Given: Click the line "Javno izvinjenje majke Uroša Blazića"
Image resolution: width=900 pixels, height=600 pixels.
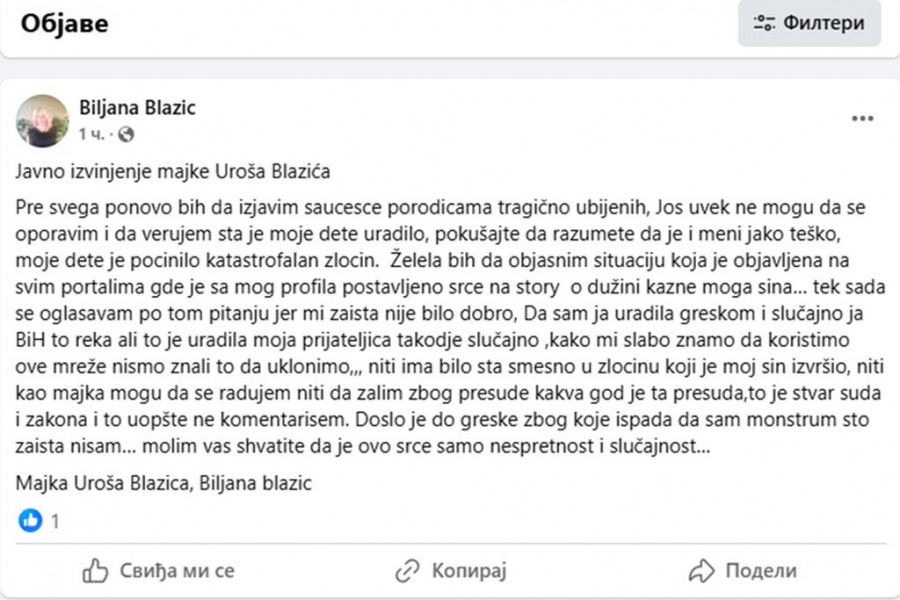Looking at the screenshot, I should point(173,172).
